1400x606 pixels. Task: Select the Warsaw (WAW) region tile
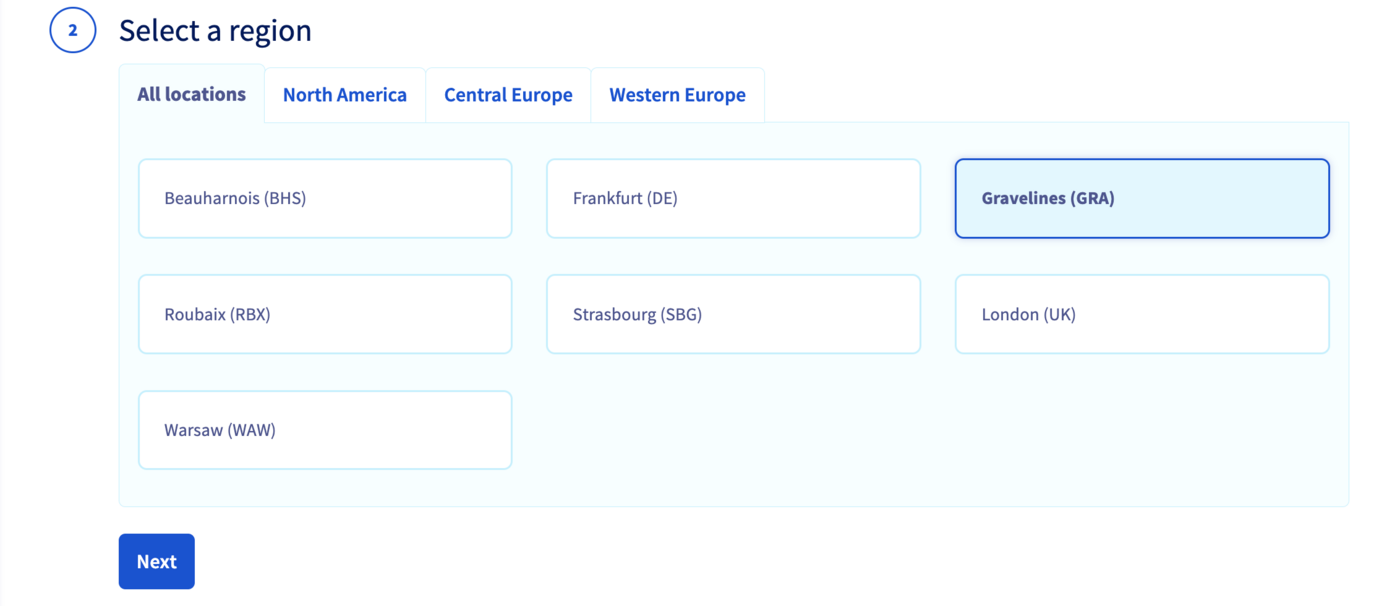(325, 431)
